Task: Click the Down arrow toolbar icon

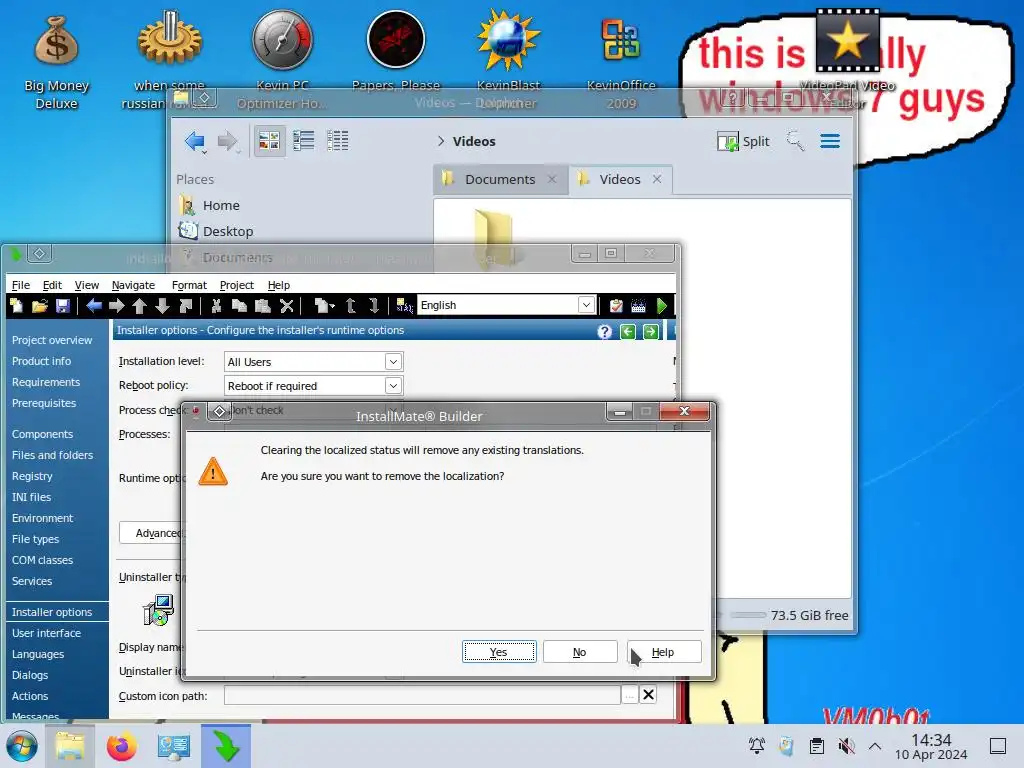Action: (163, 306)
